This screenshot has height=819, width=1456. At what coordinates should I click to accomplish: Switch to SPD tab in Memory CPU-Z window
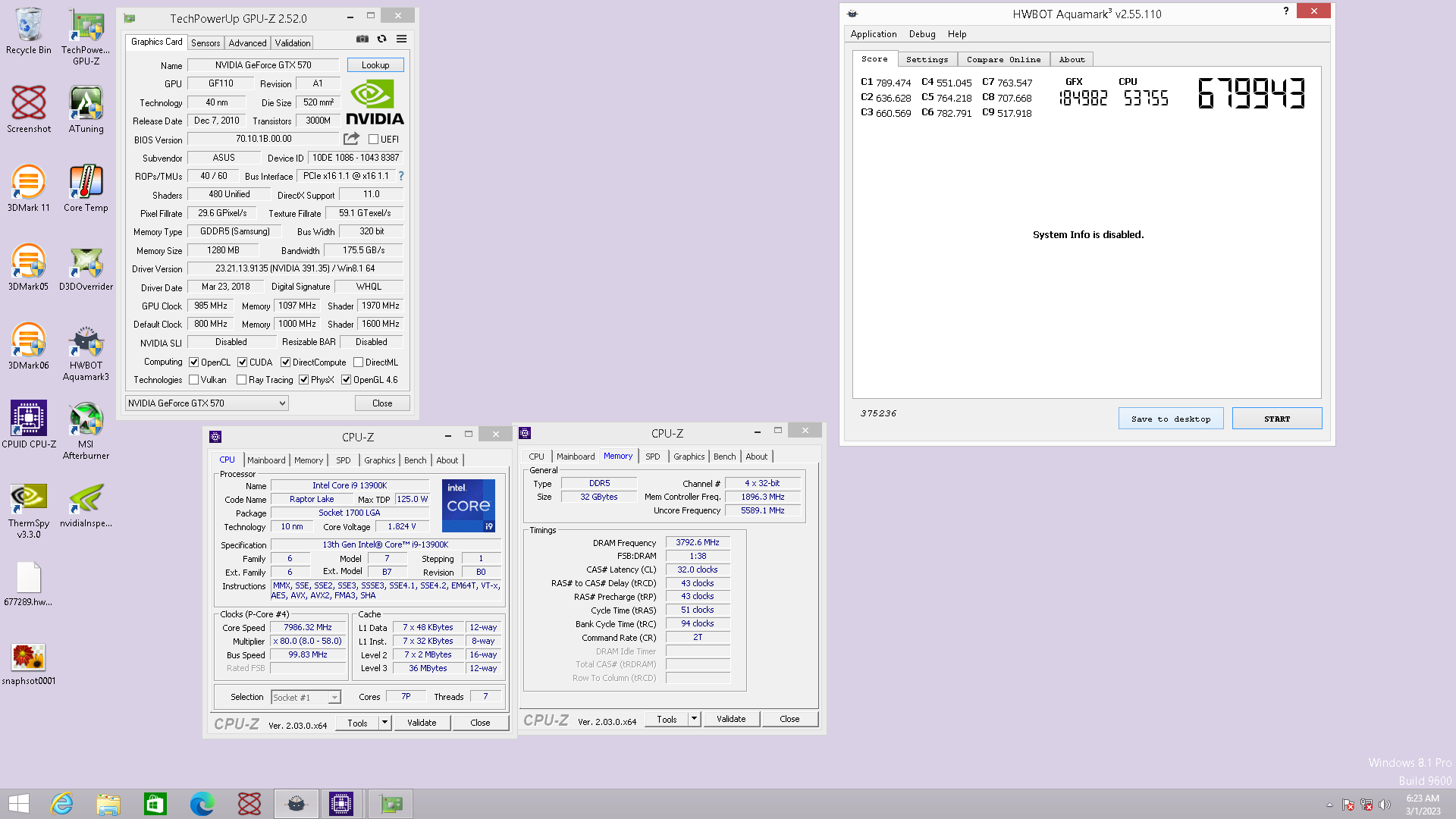(x=652, y=457)
